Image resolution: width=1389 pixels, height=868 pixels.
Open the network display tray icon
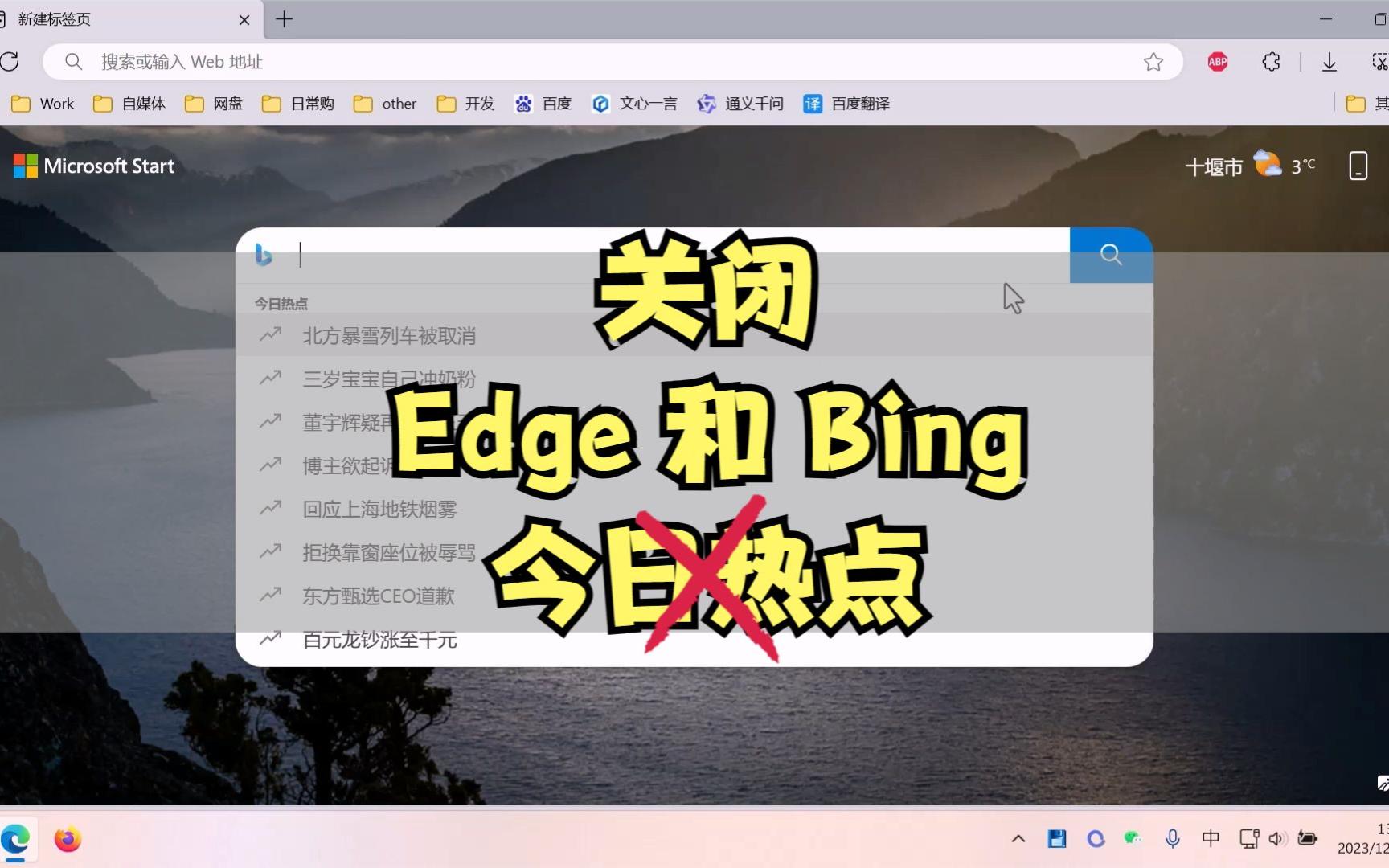coord(1249,839)
